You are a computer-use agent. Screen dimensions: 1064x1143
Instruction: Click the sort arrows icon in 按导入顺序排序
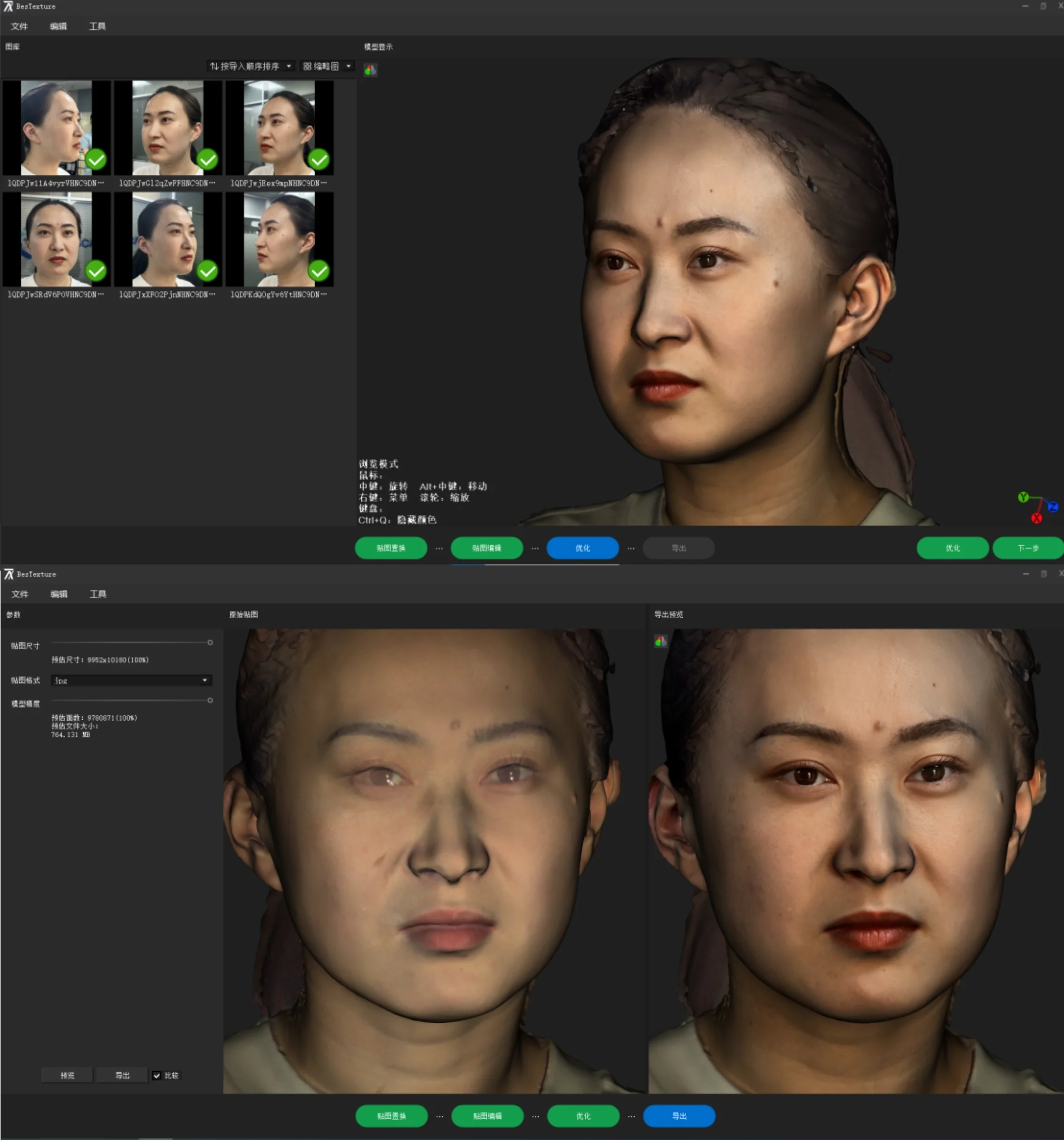pyautogui.click(x=214, y=67)
